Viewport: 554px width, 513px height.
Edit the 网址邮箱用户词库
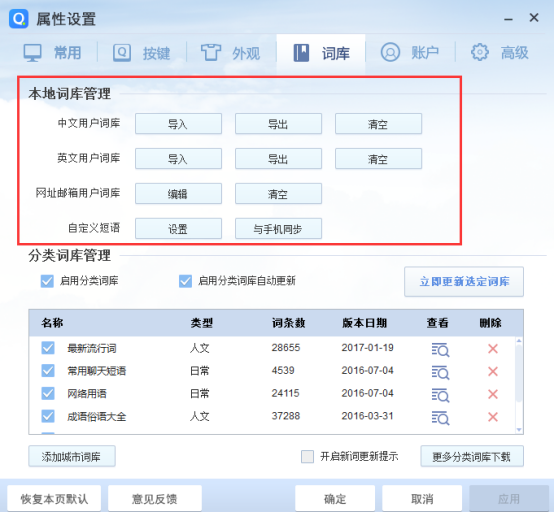point(178,194)
